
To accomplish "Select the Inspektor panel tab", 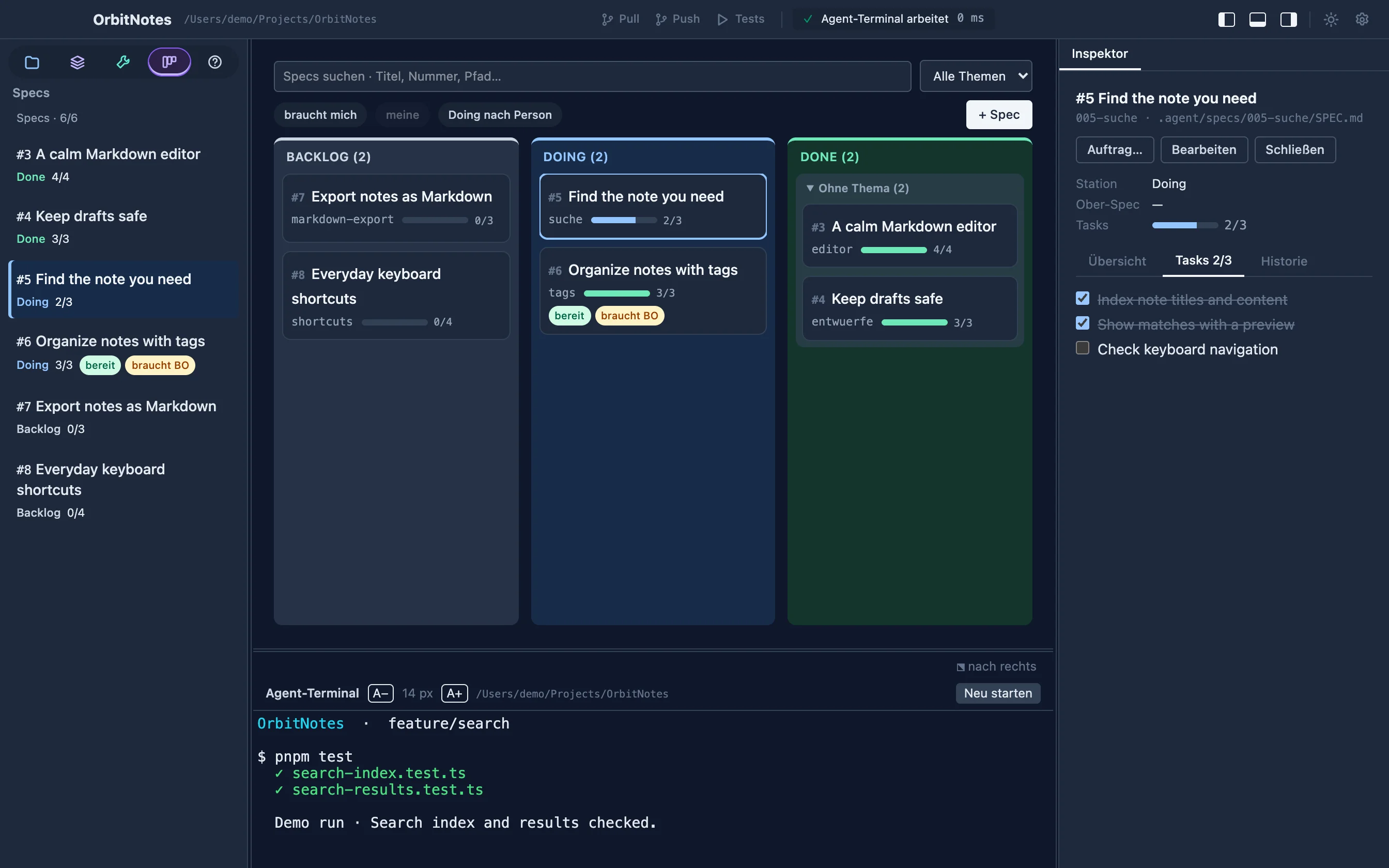I will pos(1100,54).
